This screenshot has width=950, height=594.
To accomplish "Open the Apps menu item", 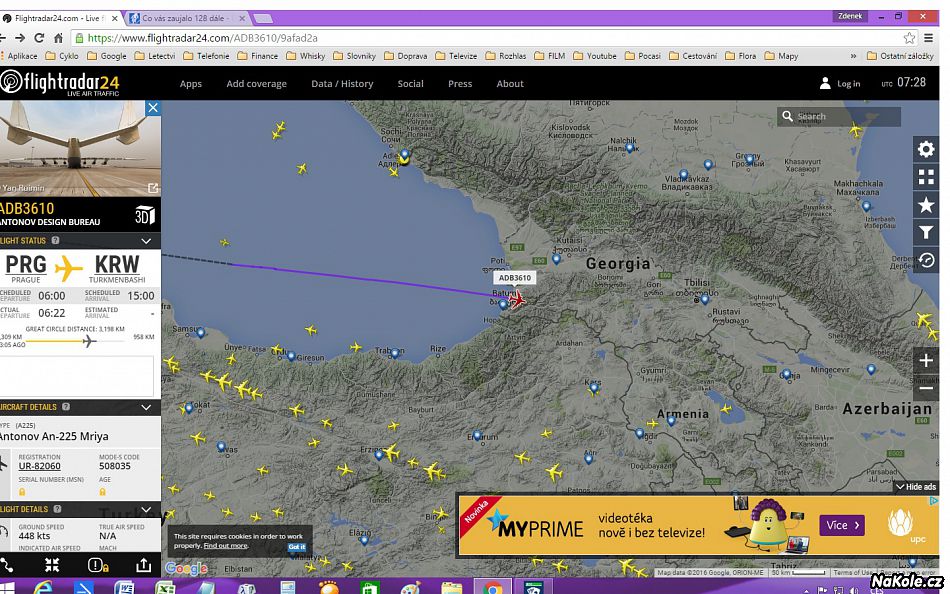I will pyautogui.click(x=191, y=84).
